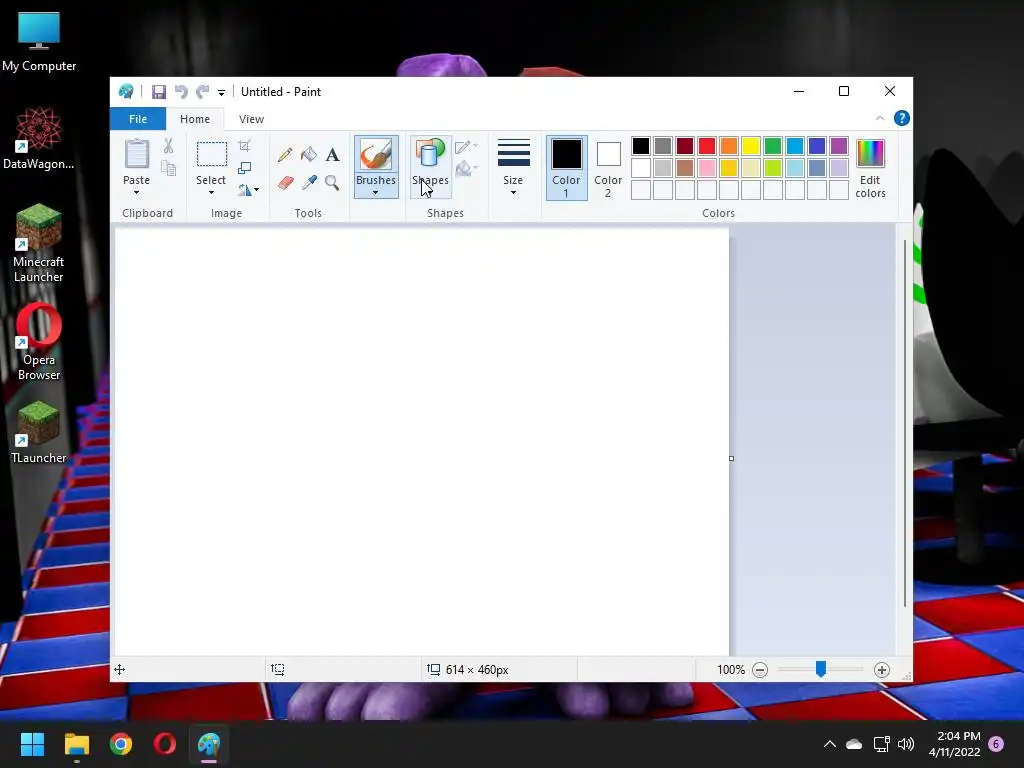Image resolution: width=1024 pixels, height=768 pixels.
Task: Activate Color 2 background button
Action: [608, 168]
